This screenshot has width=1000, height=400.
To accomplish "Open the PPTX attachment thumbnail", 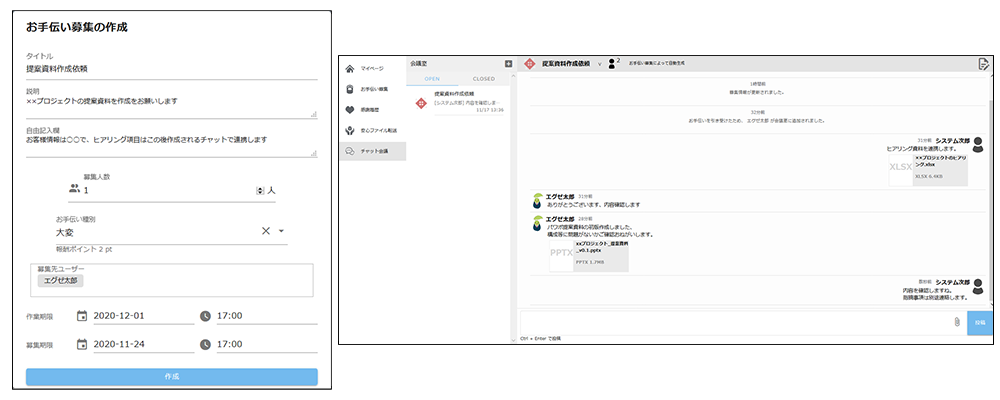I will click(562, 253).
